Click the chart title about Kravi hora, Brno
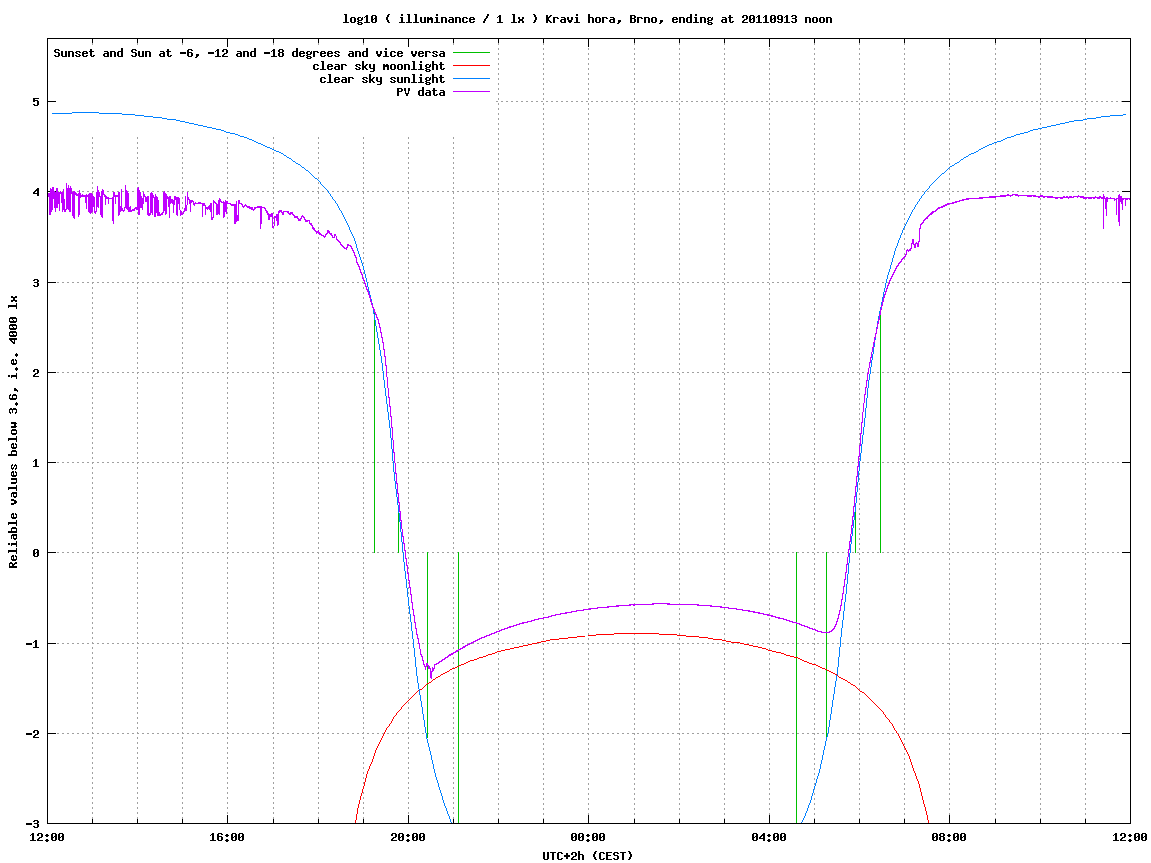This screenshot has height=863, width=1151. coord(587,19)
